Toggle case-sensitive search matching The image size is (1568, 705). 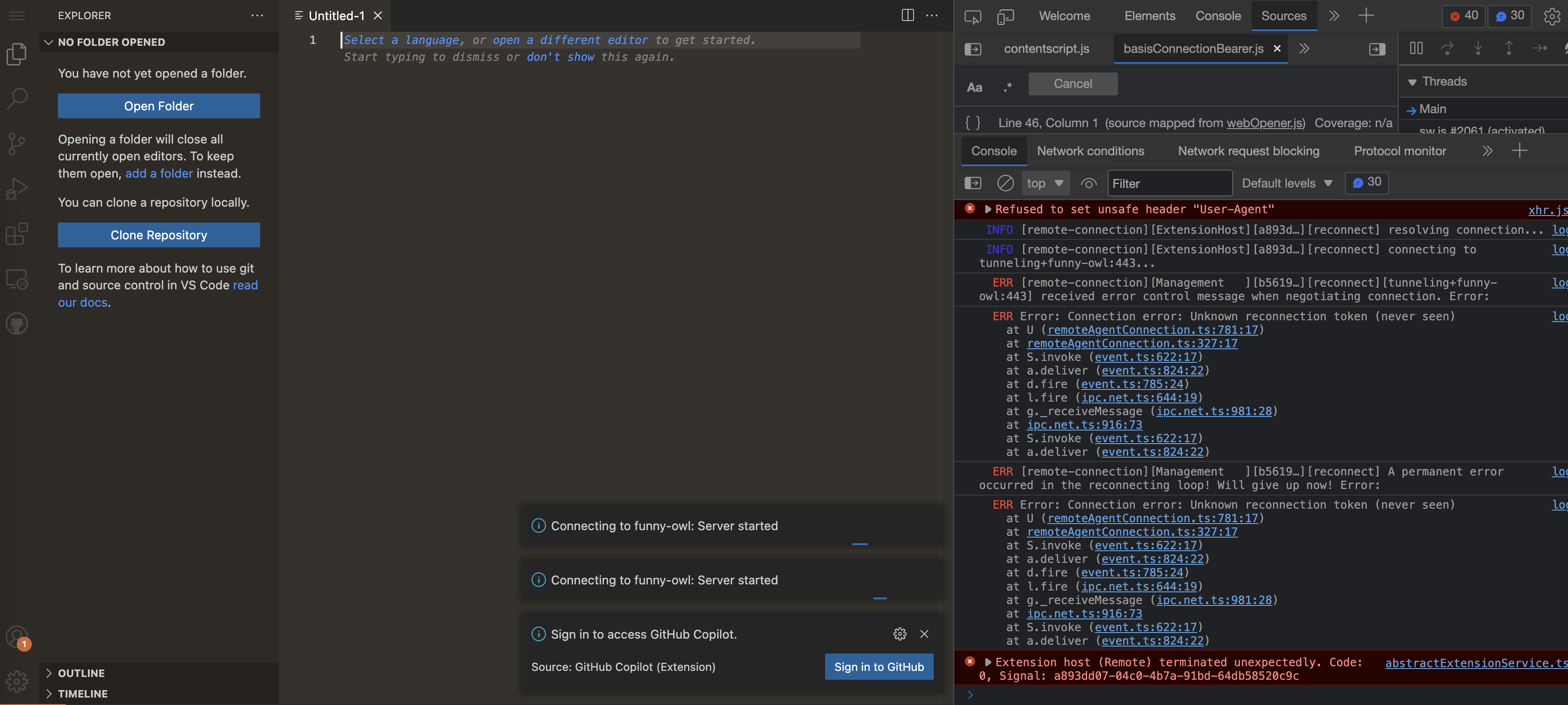coord(974,87)
